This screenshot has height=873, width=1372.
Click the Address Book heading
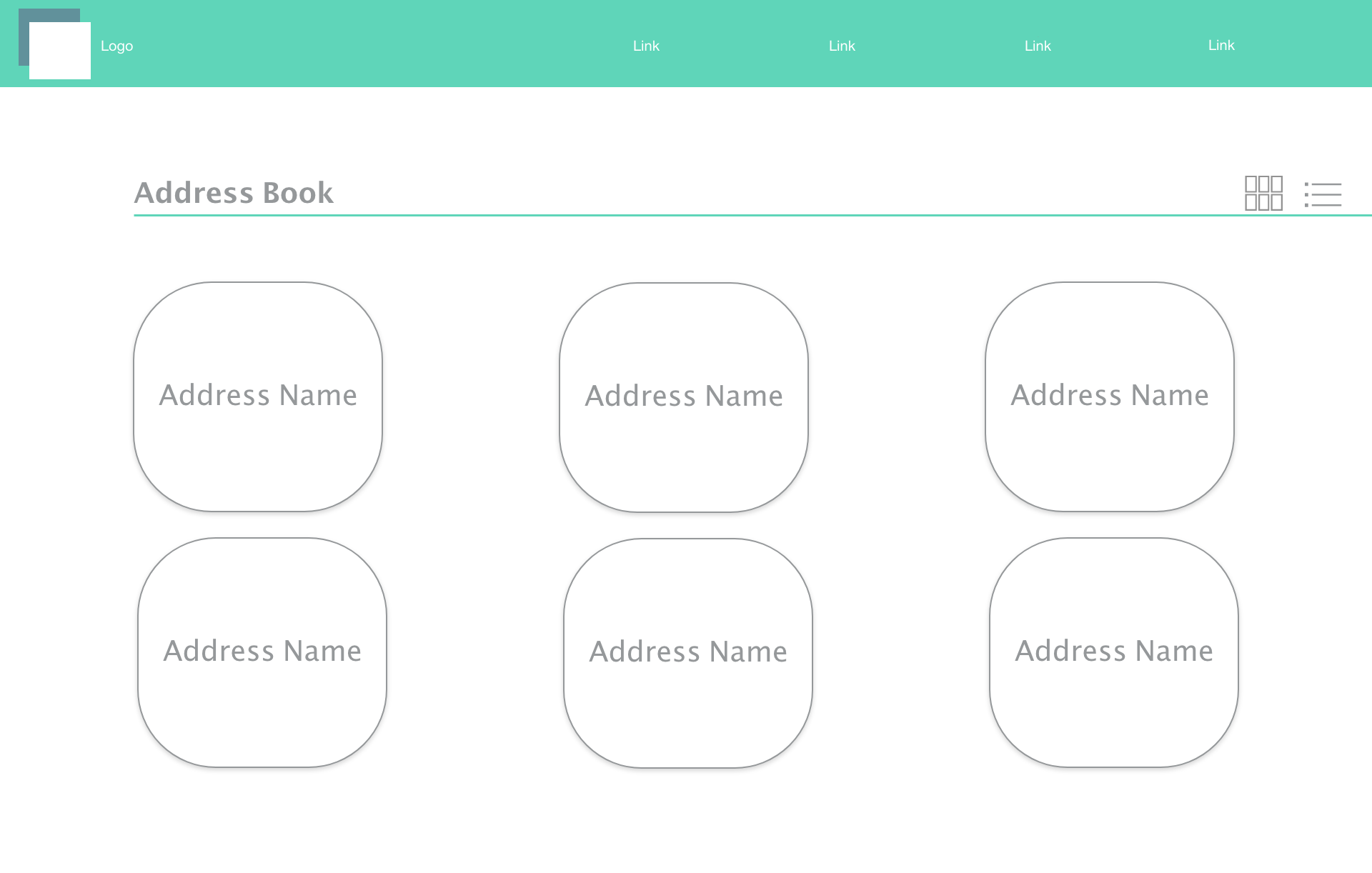click(234, 193)
